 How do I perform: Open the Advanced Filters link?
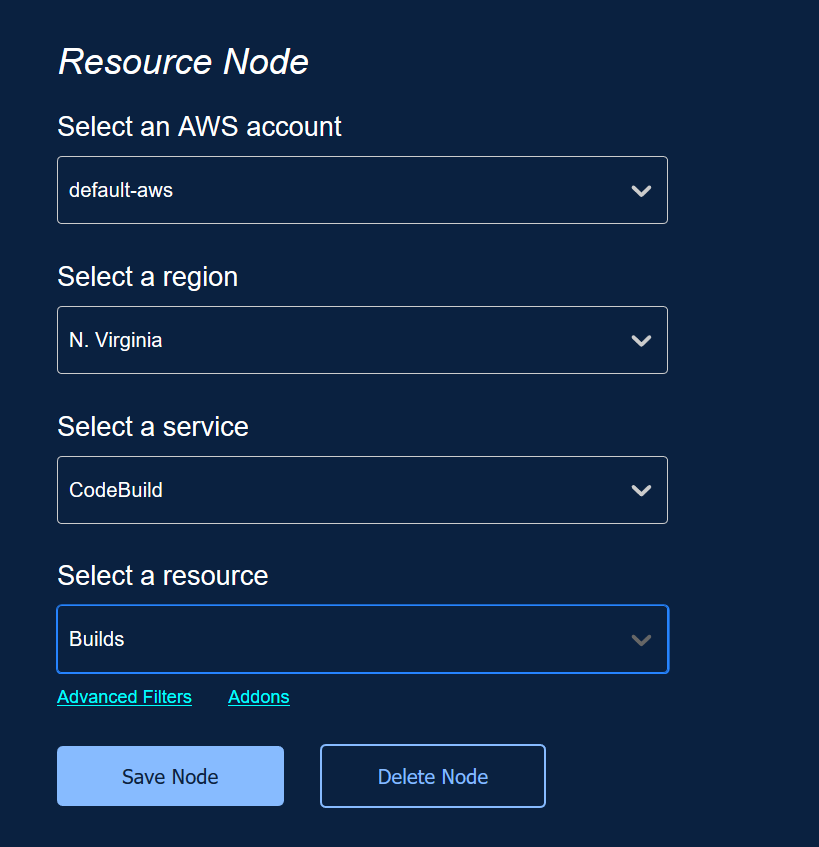click(x=124, y=697)
